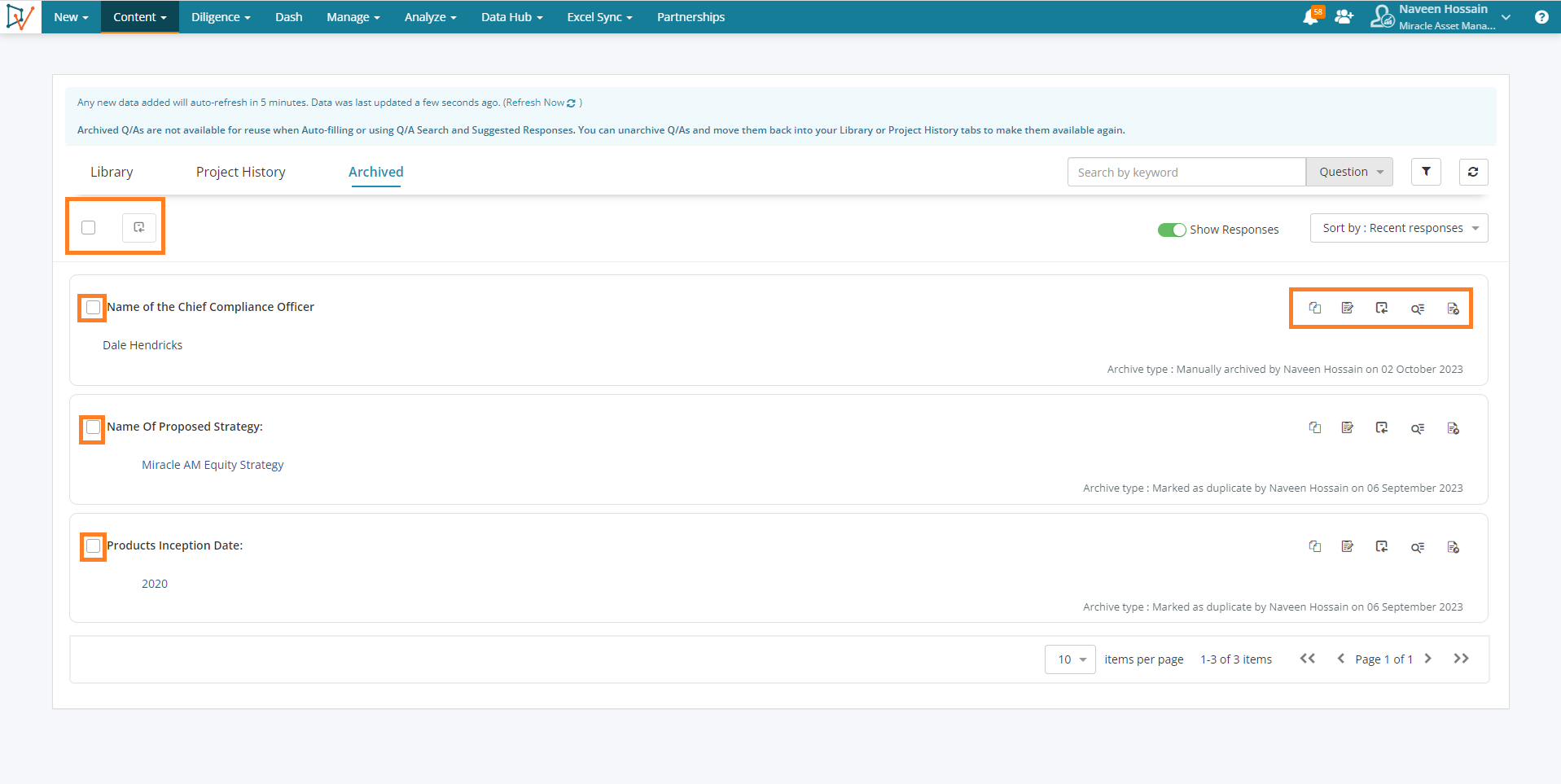Open document icon for Products Inception Date row
Image resolution: width=1561 pixels, height=784 pixels.
pyautogui.click(x=1453, y=547)
